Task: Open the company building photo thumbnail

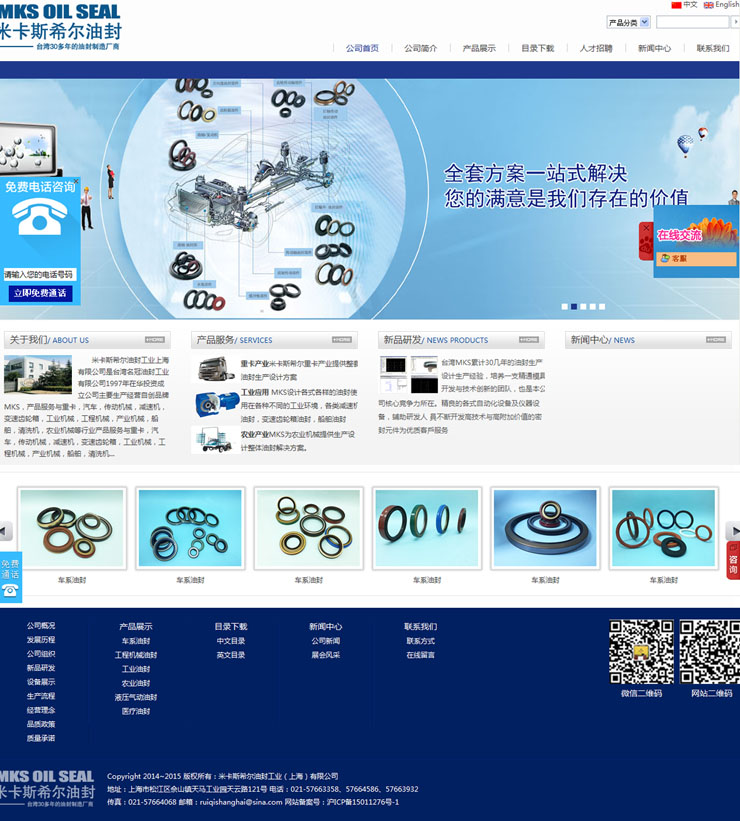Action: [x=38, y=374]
